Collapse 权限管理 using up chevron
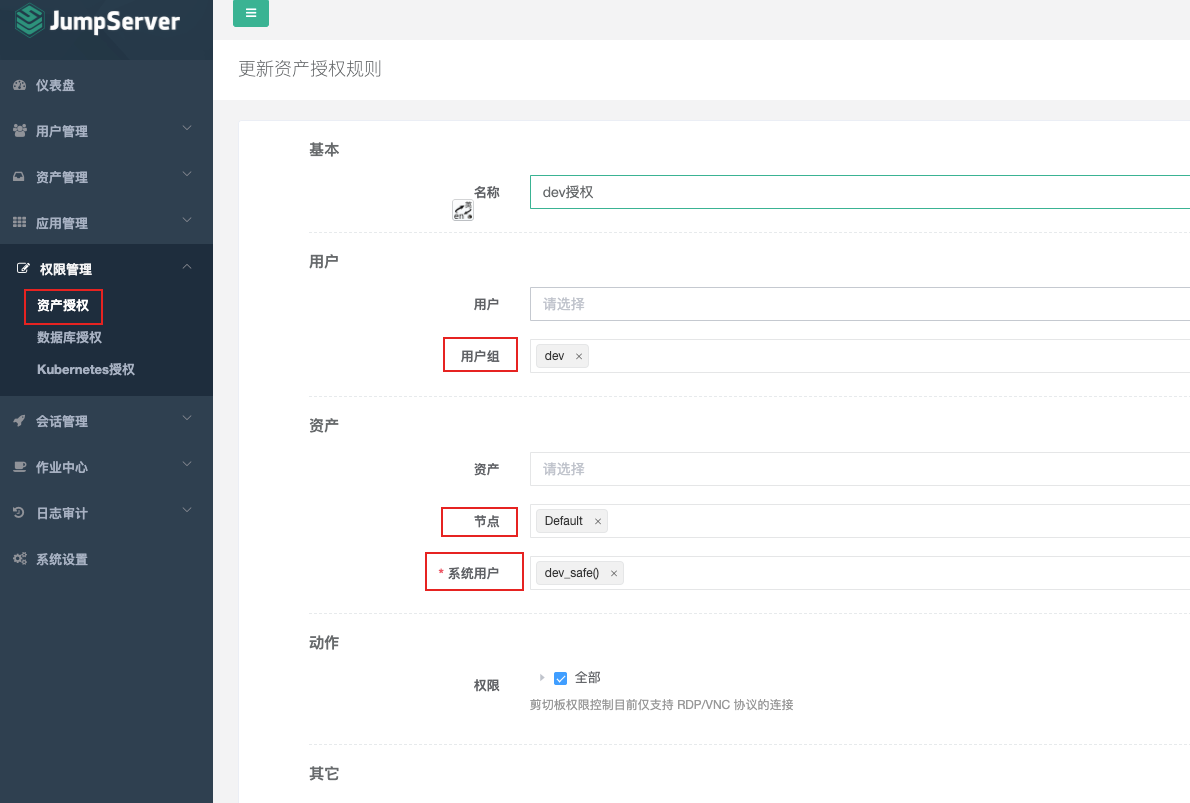Viewport: 1190px width, 803px height. (187, 266)
